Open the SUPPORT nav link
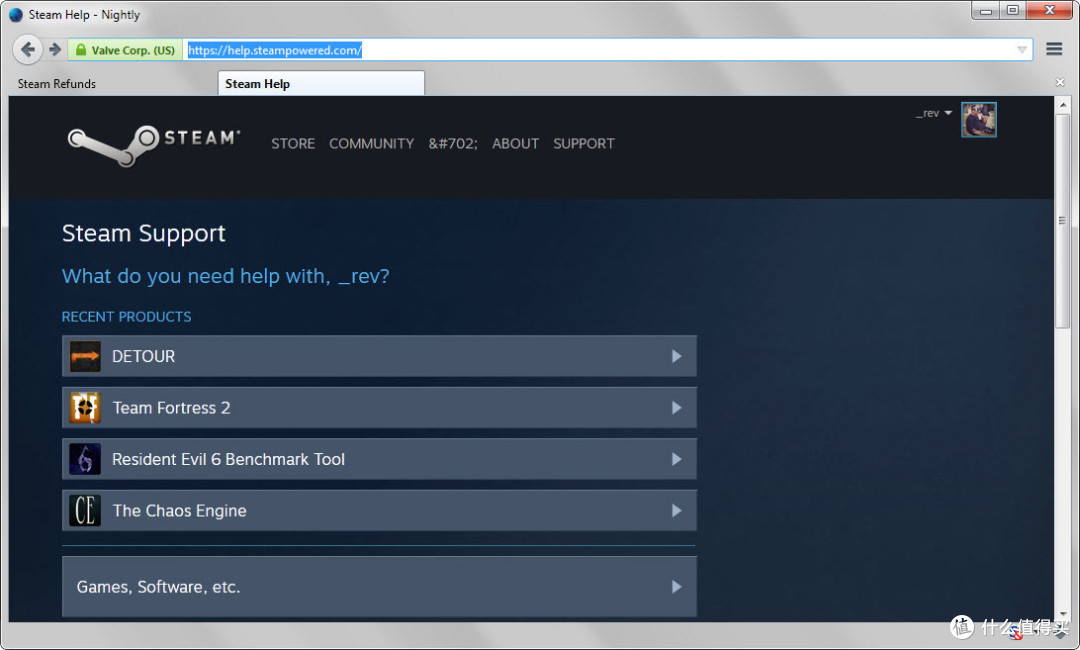The image size is (1080, 650). click(583, 143)
